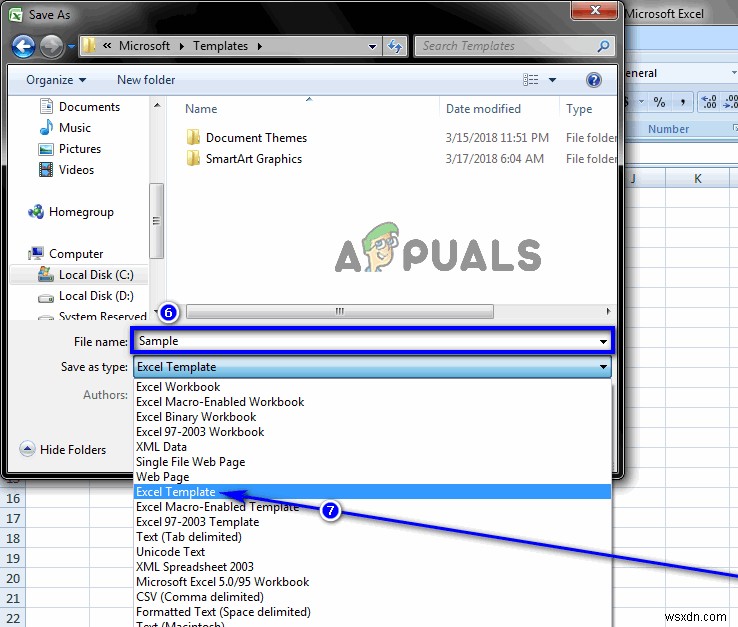Click the Forward navigation arrow
738x627 pixels.
[51, 47]
